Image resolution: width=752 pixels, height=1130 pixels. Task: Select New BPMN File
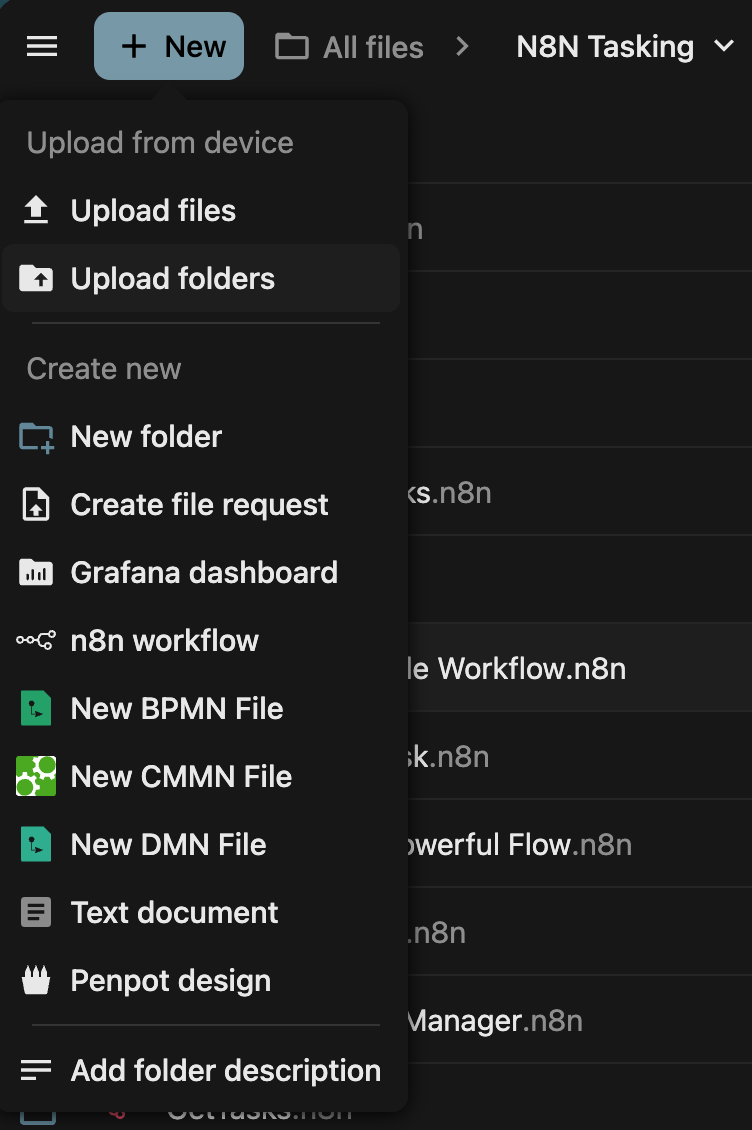[201, 708]
